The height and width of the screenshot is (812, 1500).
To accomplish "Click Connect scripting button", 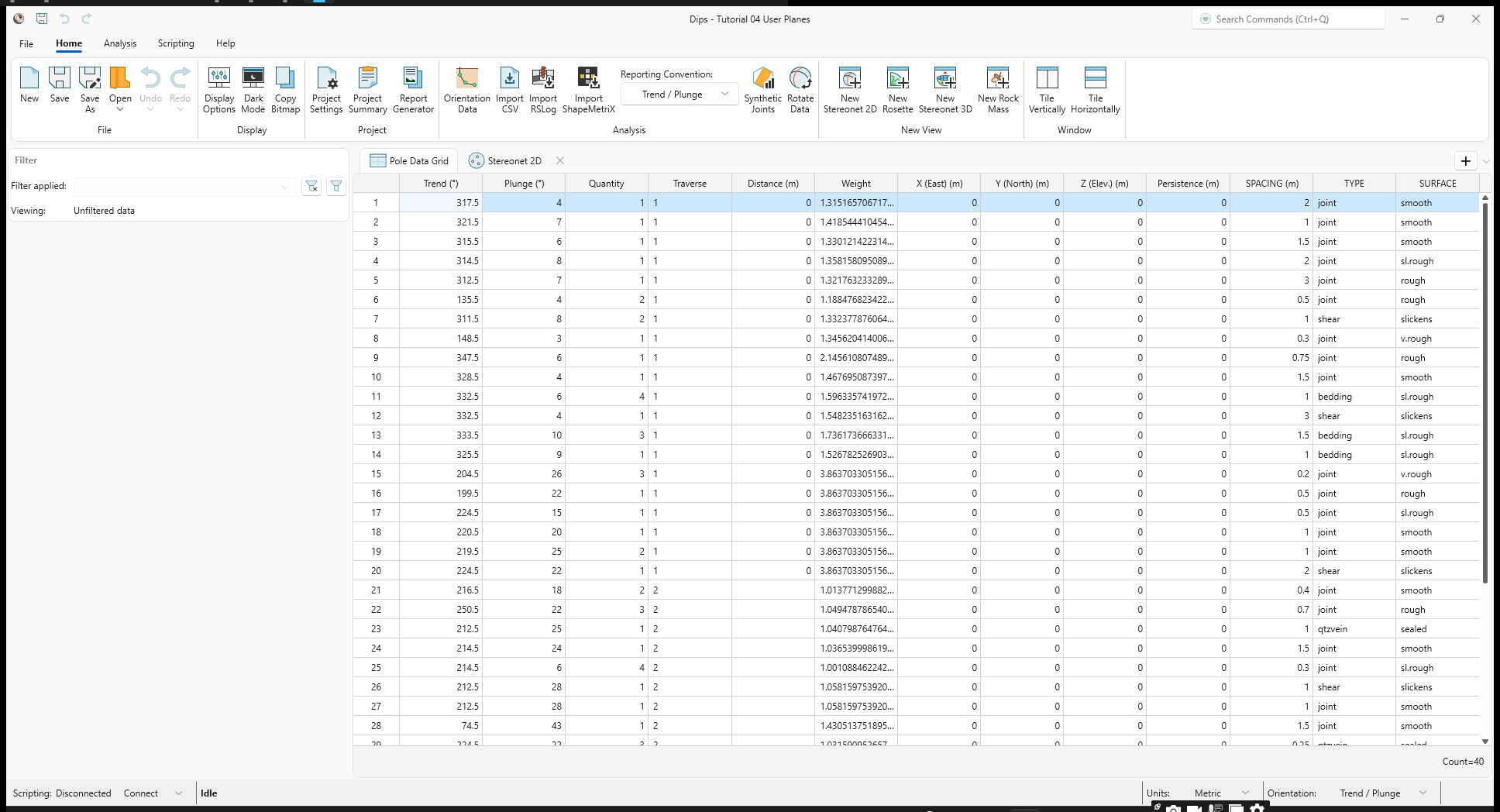I will click(141, 793).
